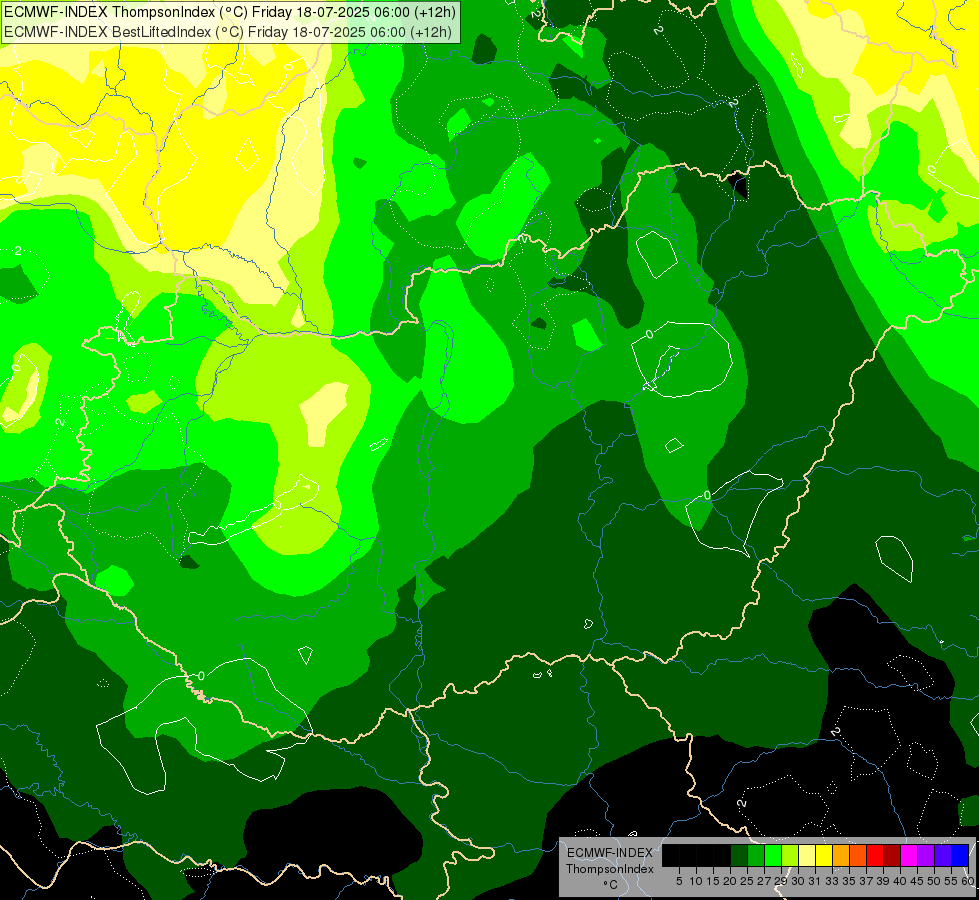Viewport: 979px width, 900px height.
Task: Click legend scale value 15
Action: [713, 881]
